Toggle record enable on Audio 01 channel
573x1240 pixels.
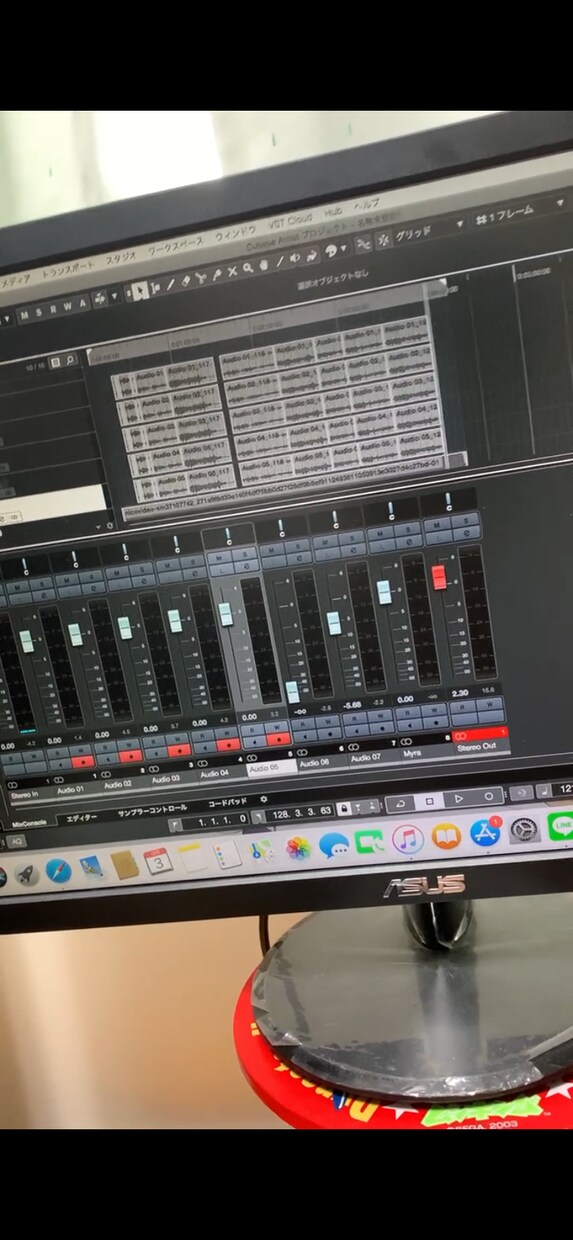tap(83, 762)
